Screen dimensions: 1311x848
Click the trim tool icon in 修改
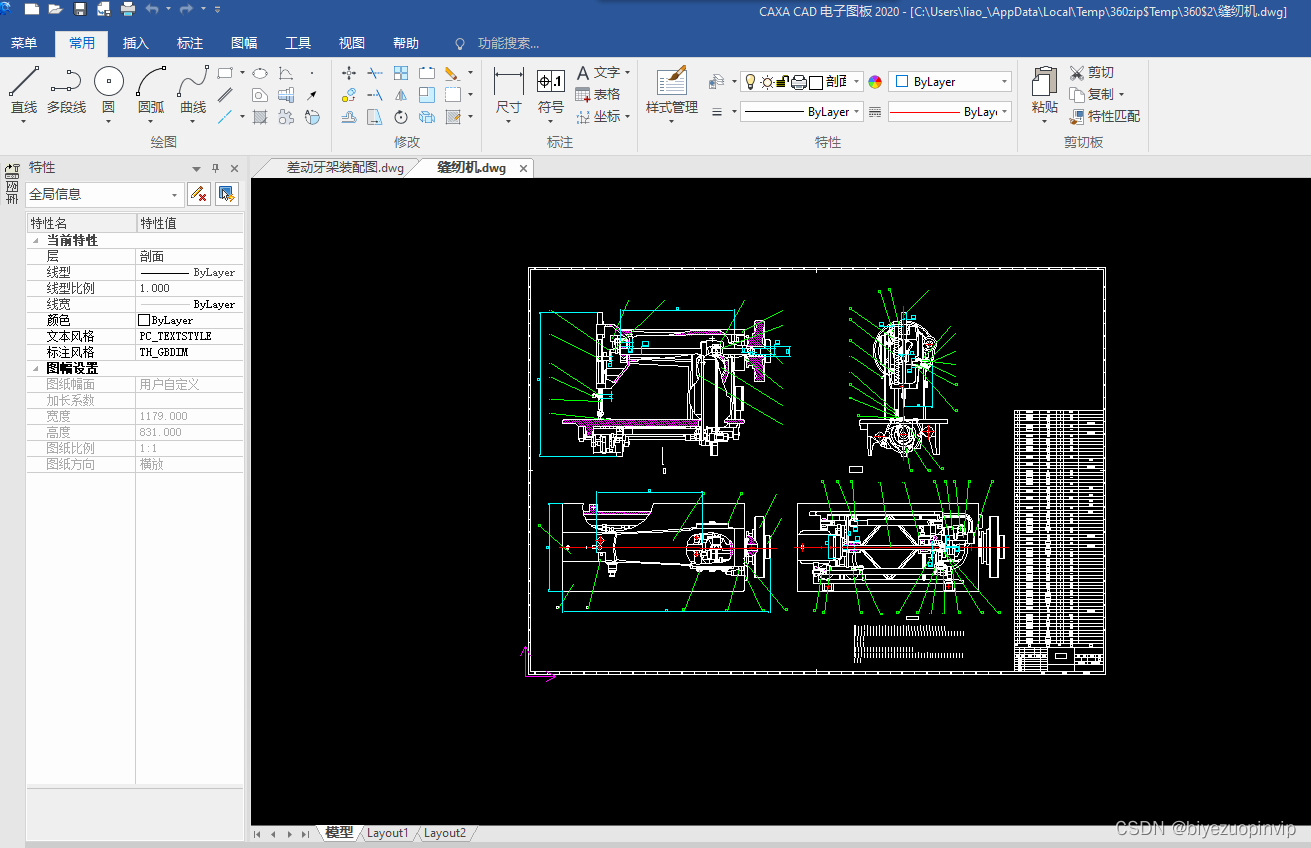[x=375, y=73]
